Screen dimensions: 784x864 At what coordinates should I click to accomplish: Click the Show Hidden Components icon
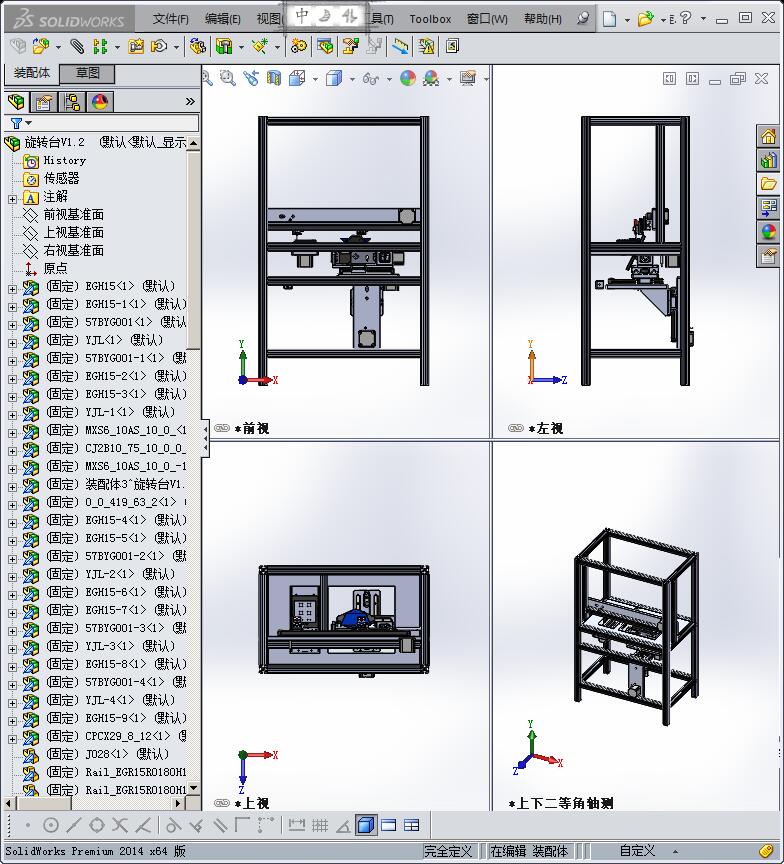197,47
